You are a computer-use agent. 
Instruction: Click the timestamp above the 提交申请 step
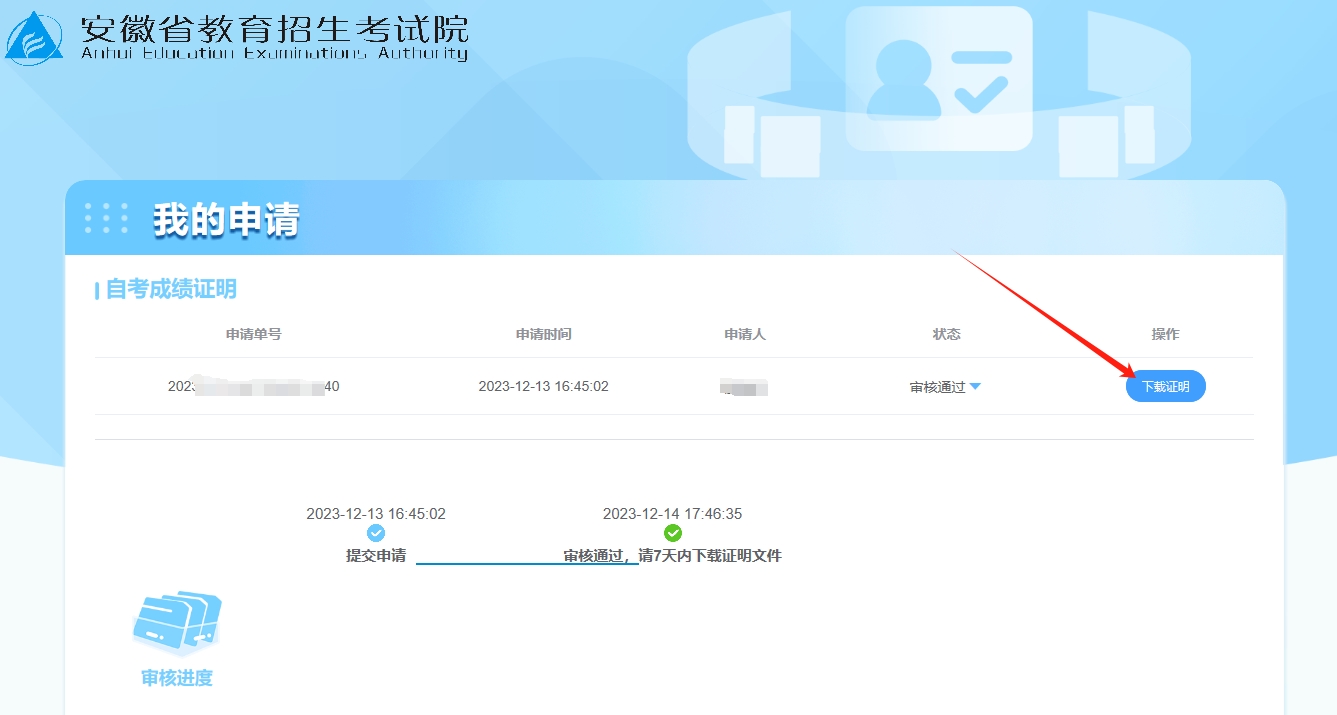click(376, 514)
